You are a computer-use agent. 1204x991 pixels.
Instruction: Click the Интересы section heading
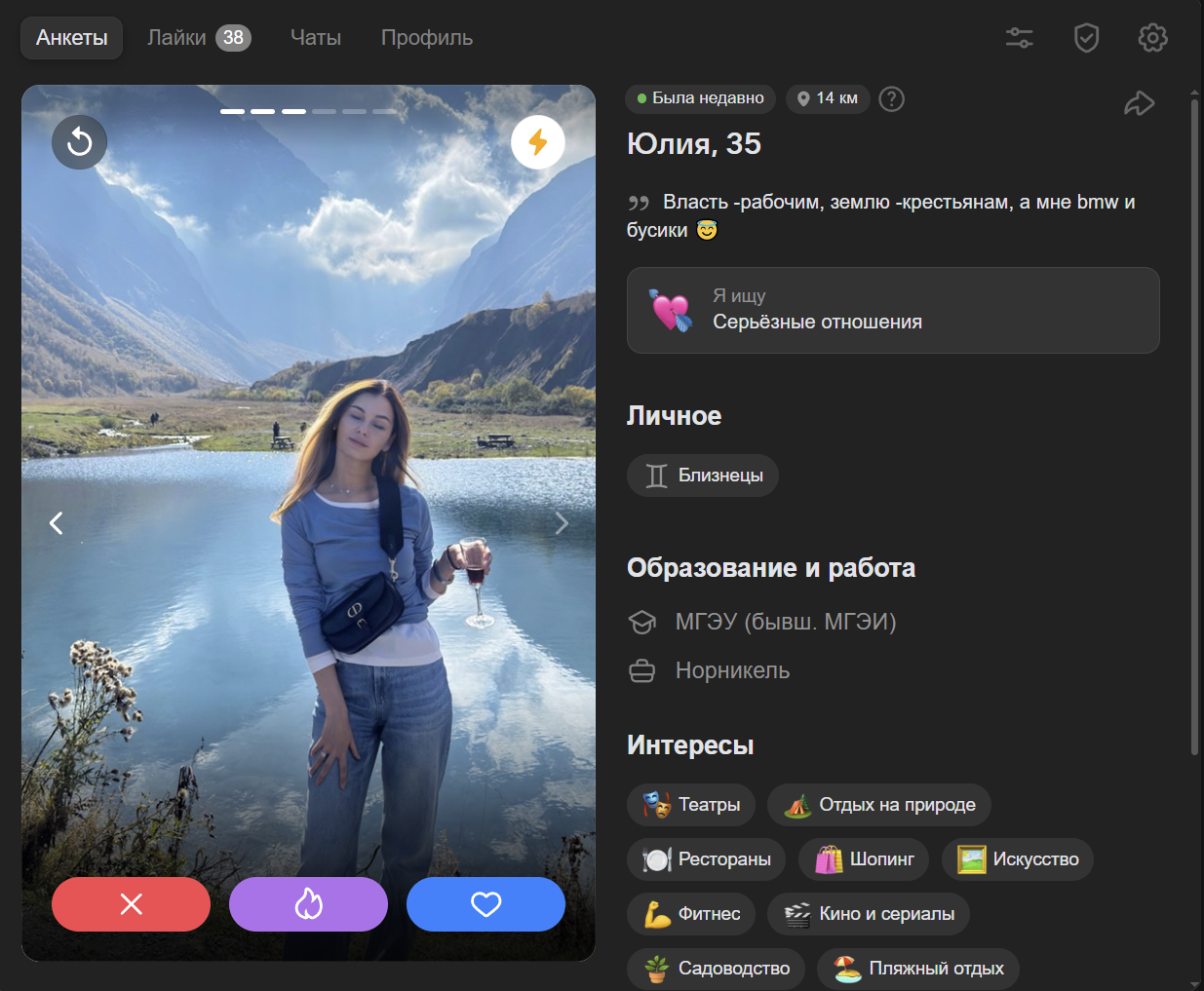(690, 745)
